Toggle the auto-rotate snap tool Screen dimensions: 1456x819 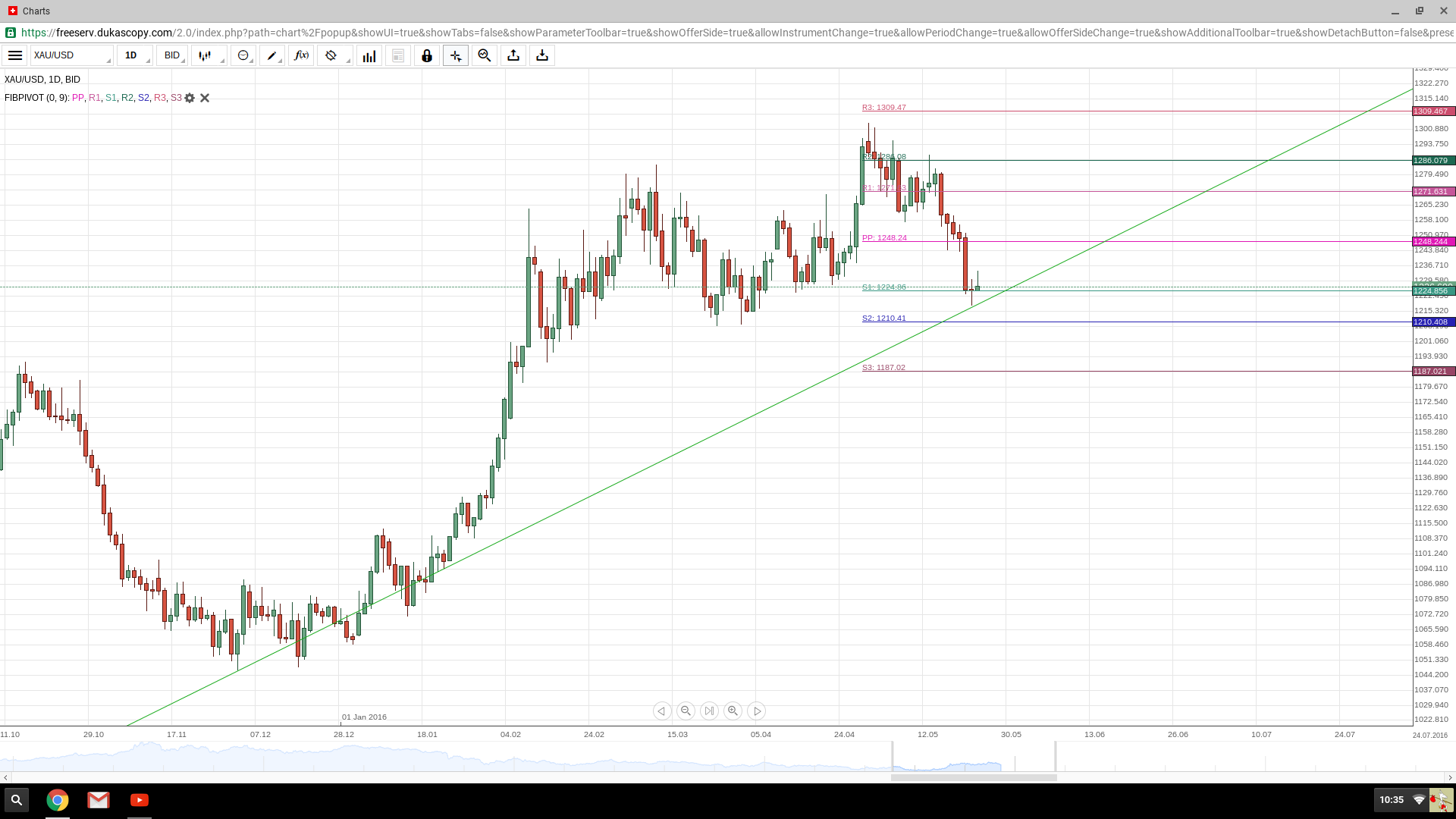click(331, 55)
